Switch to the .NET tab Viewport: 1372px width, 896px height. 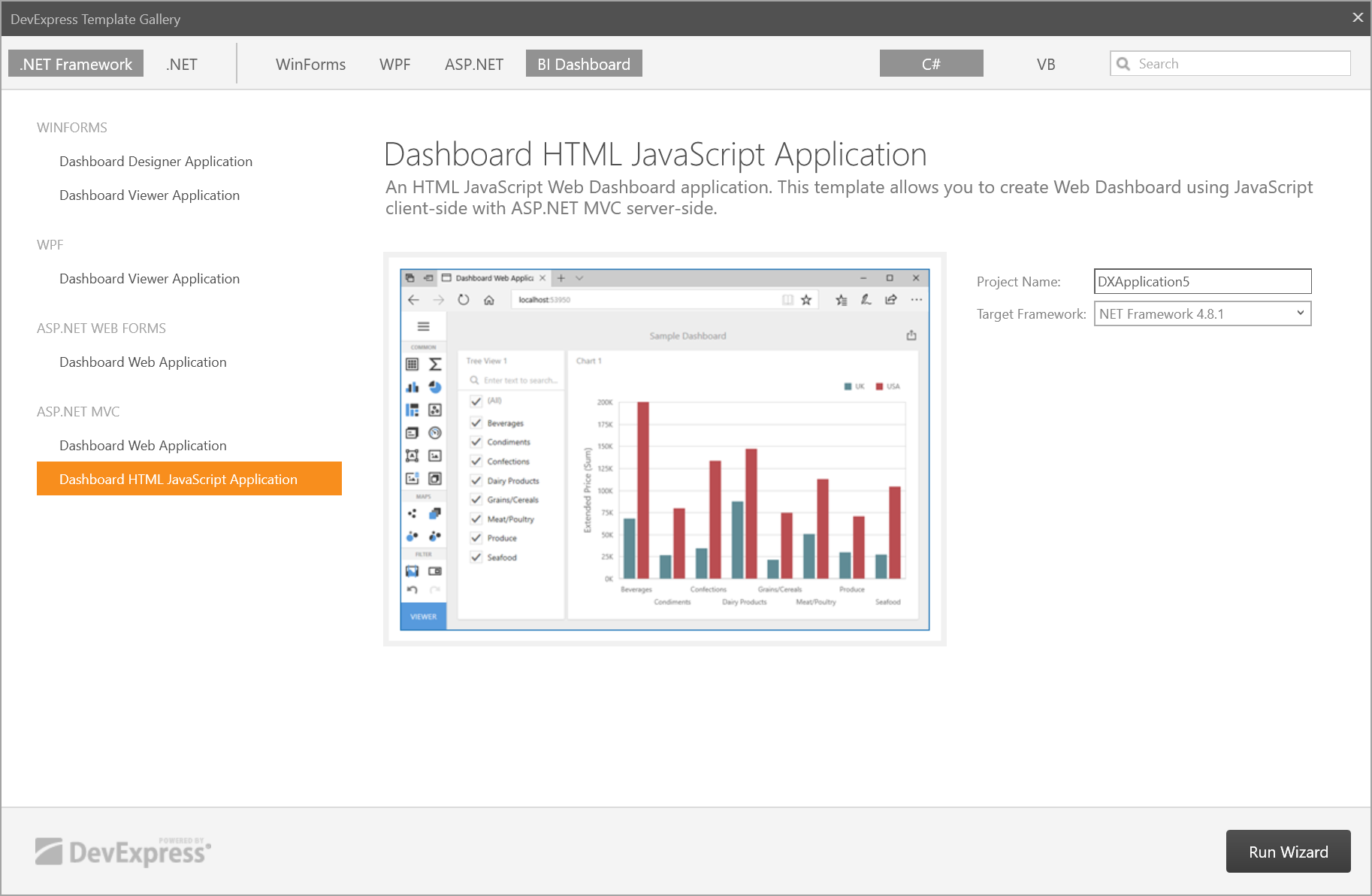pyautogui.click(x=182, y=64)
